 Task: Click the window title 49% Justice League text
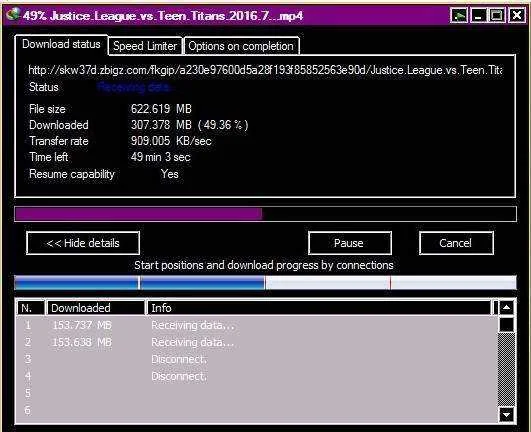tap(163, 16)
